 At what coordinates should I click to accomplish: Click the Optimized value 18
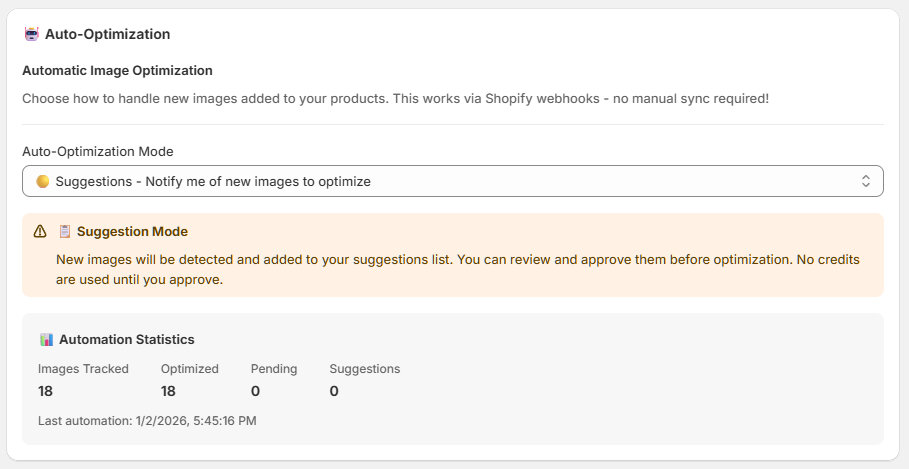tap(168, 391)
